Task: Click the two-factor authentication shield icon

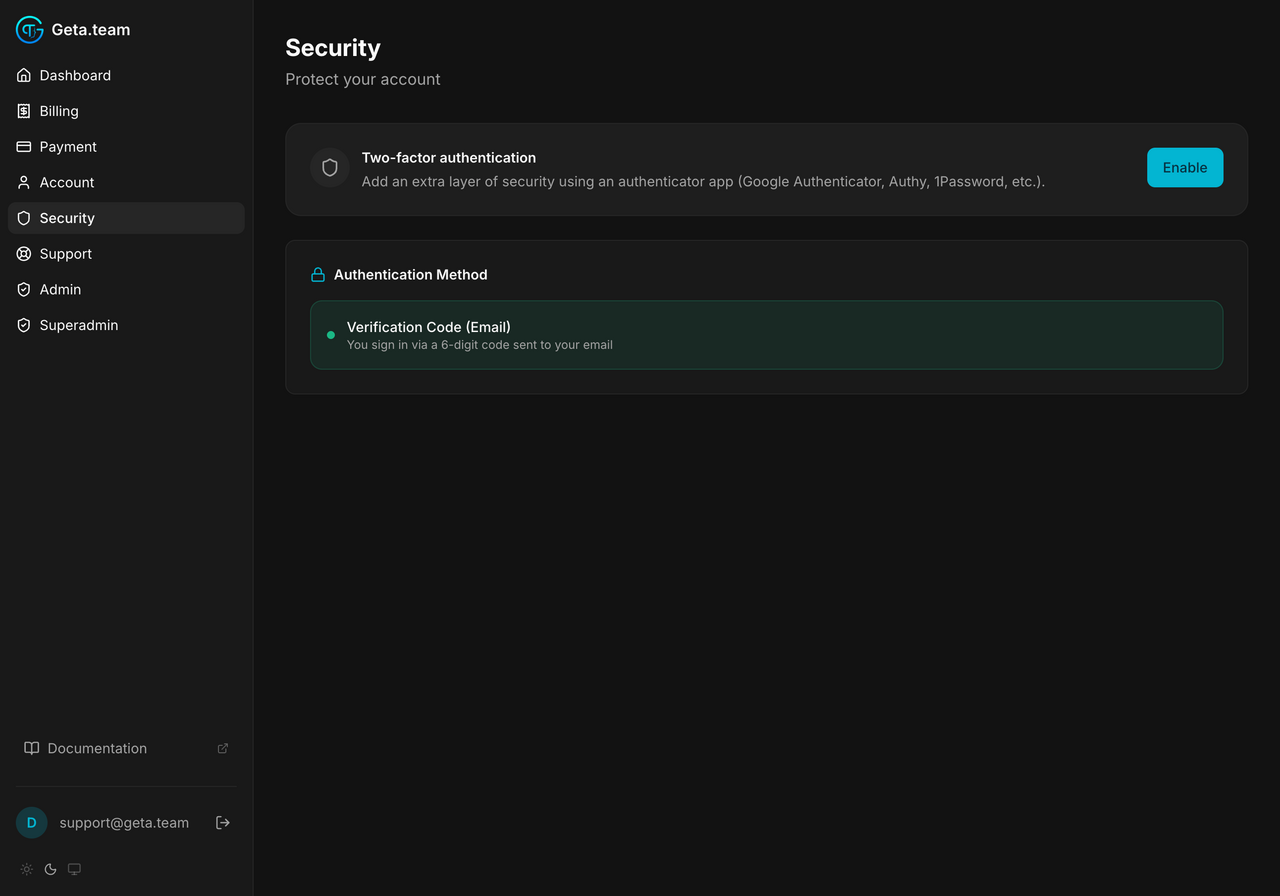Action: 330,168
